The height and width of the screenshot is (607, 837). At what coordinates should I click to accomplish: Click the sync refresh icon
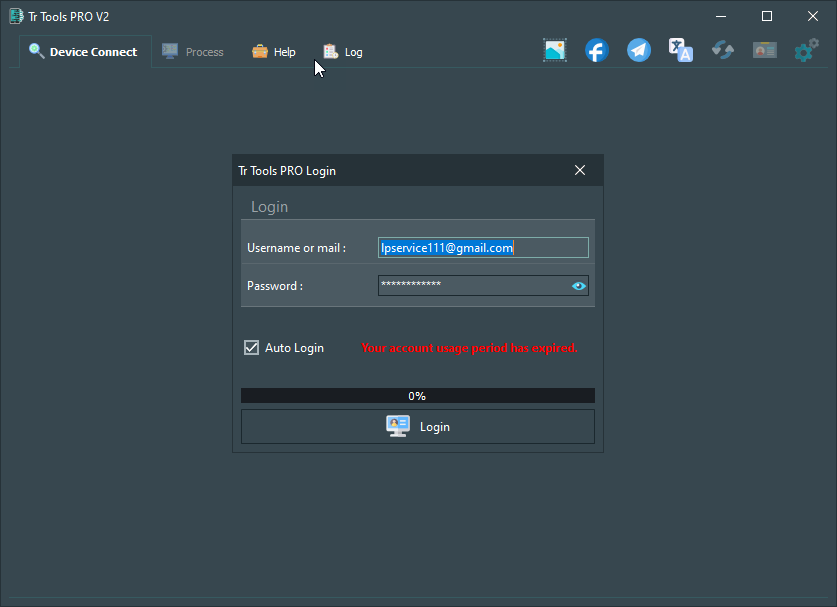[x=723, y=50]
